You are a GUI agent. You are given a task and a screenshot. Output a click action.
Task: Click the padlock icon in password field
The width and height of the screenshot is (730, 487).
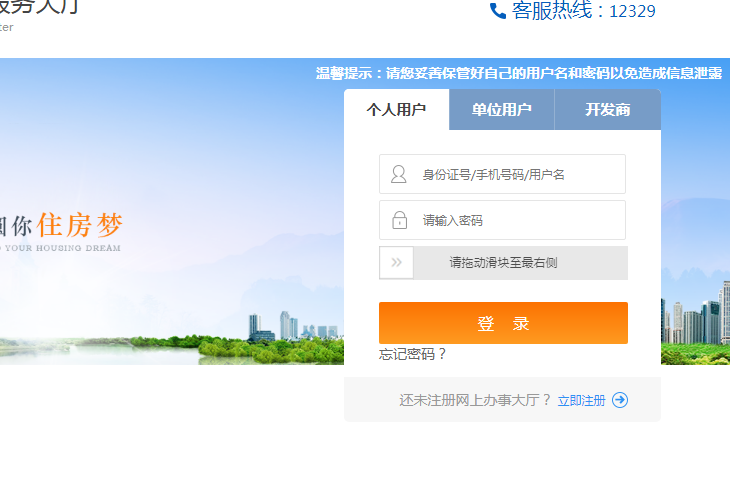399,220
